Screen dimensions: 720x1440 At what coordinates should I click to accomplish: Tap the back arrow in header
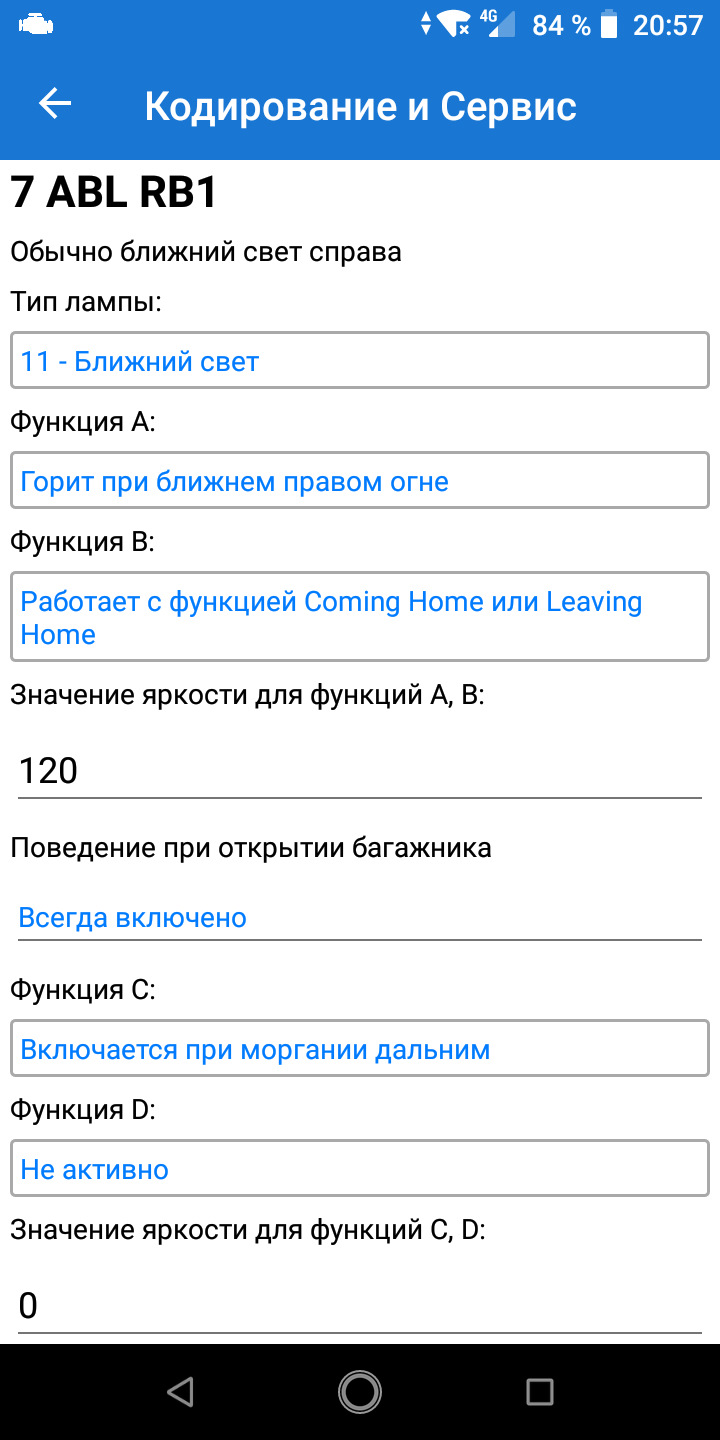click(x=55, y=104)
